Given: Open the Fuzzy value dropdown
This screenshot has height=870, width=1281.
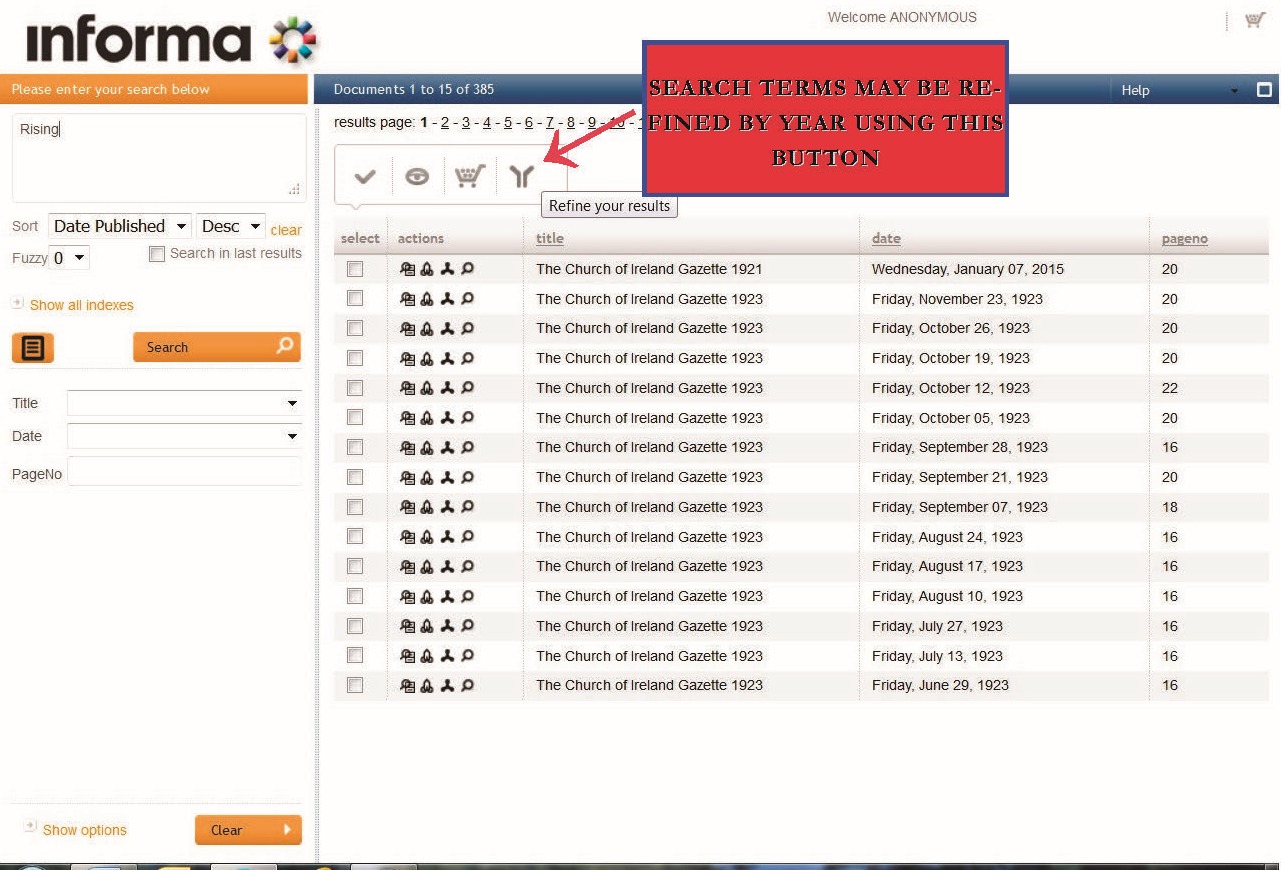Looking at the screenshot, I should coord(69,258).
